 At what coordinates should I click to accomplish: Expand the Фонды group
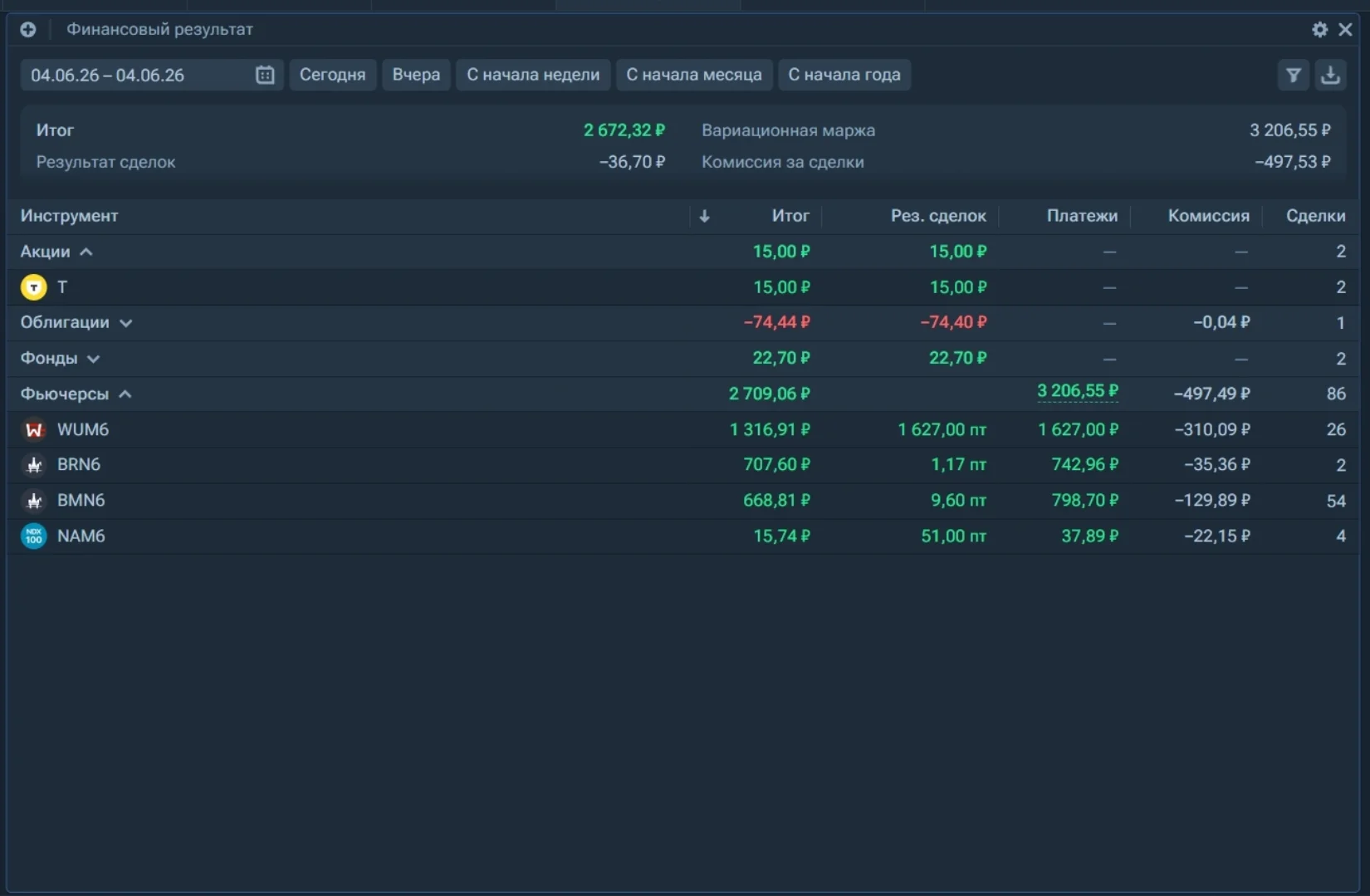(x=93, y=359)
